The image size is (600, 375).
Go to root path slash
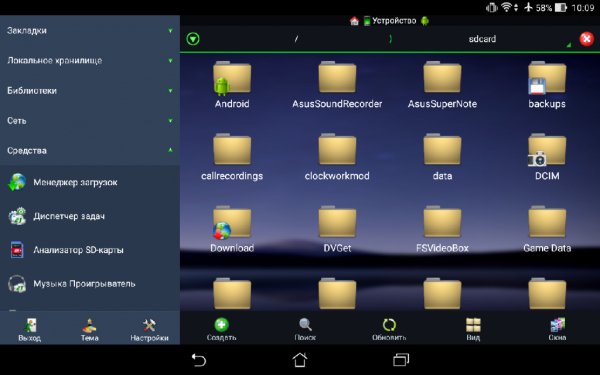[296, 39]
